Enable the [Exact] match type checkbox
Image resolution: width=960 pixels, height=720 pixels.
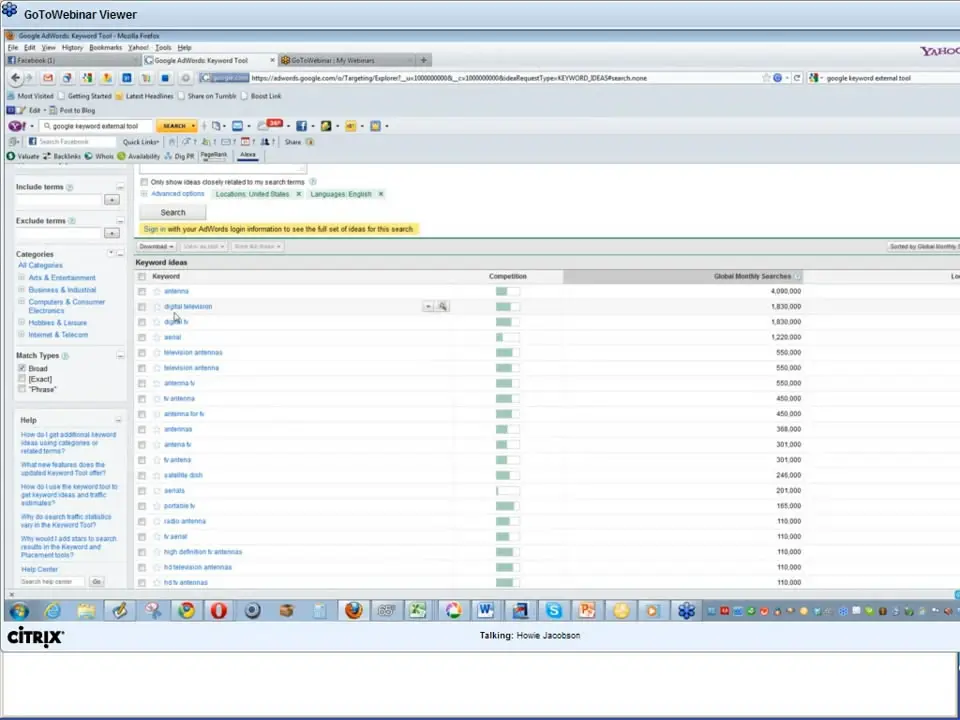click(x=22, y=379)
